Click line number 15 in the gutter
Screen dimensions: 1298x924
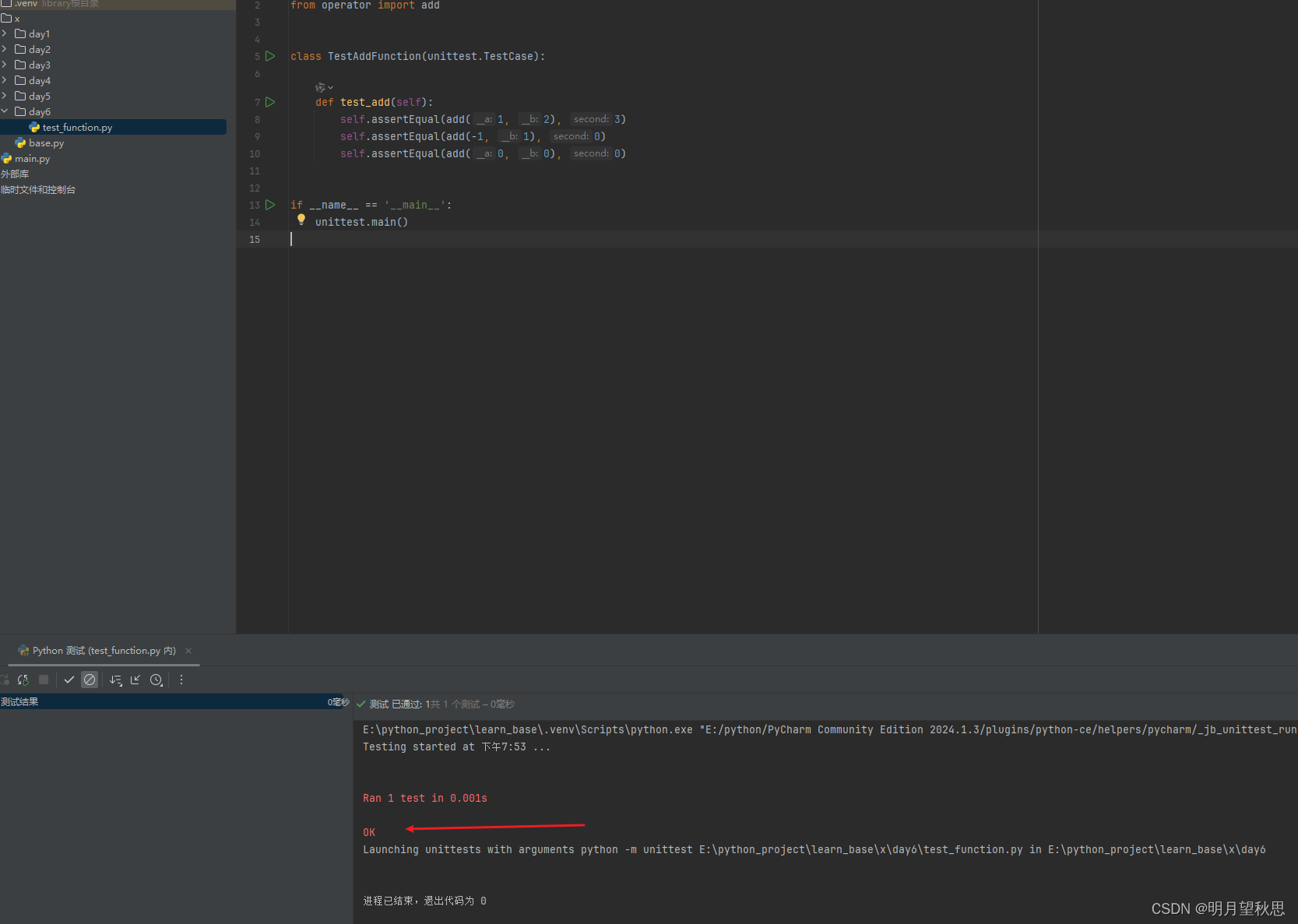[x=255, y=239]
